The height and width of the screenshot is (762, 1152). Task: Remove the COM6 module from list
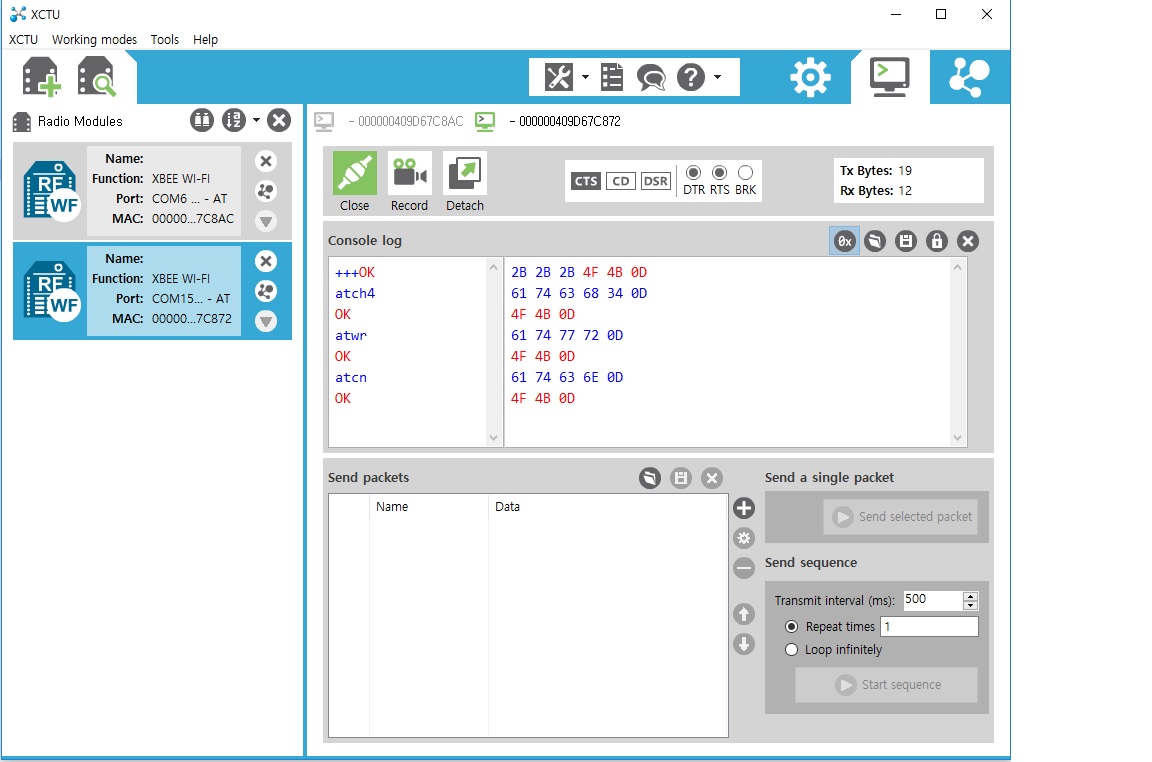point(266,161)
